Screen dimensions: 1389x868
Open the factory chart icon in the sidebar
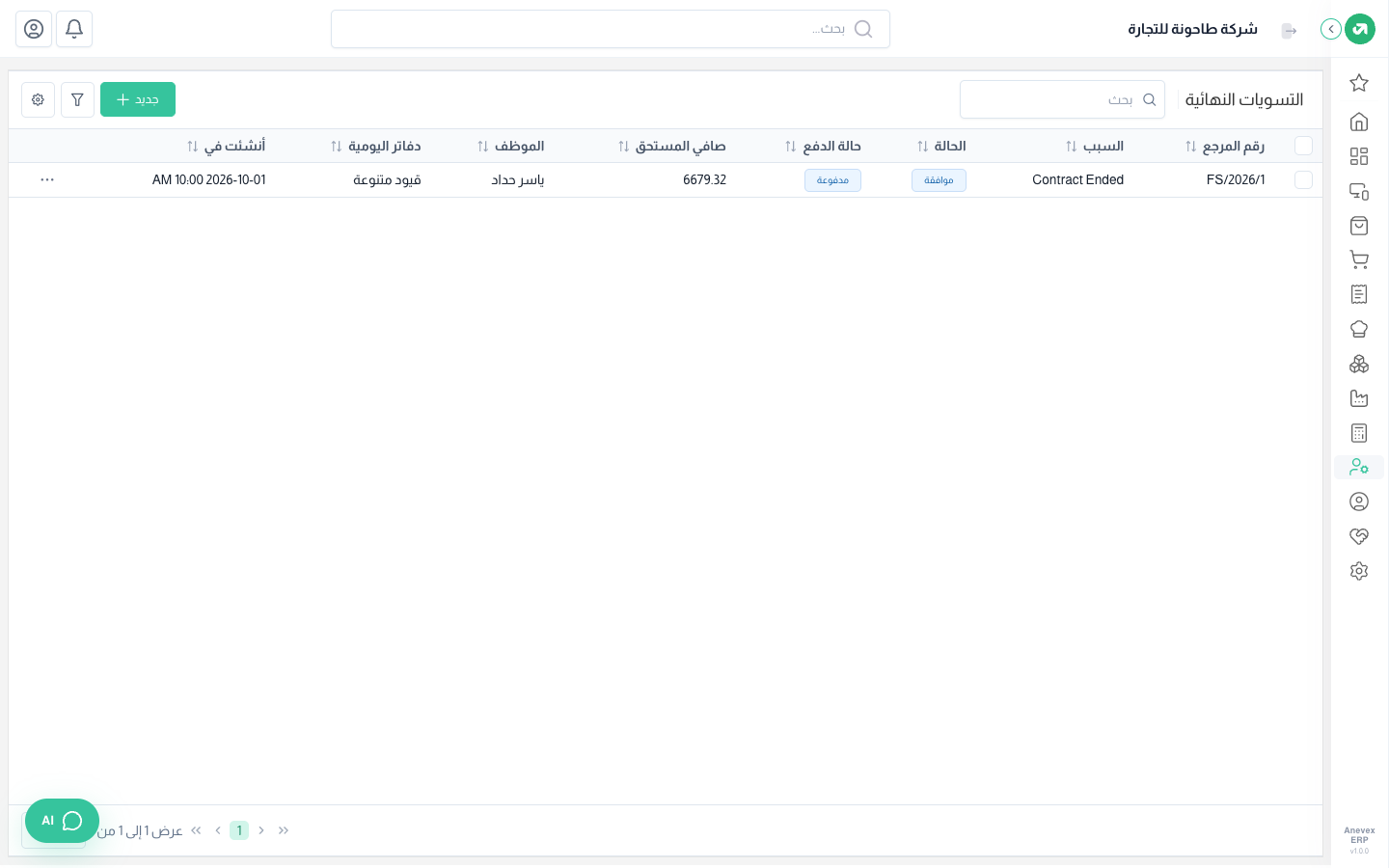click(x=1359, y=398)
